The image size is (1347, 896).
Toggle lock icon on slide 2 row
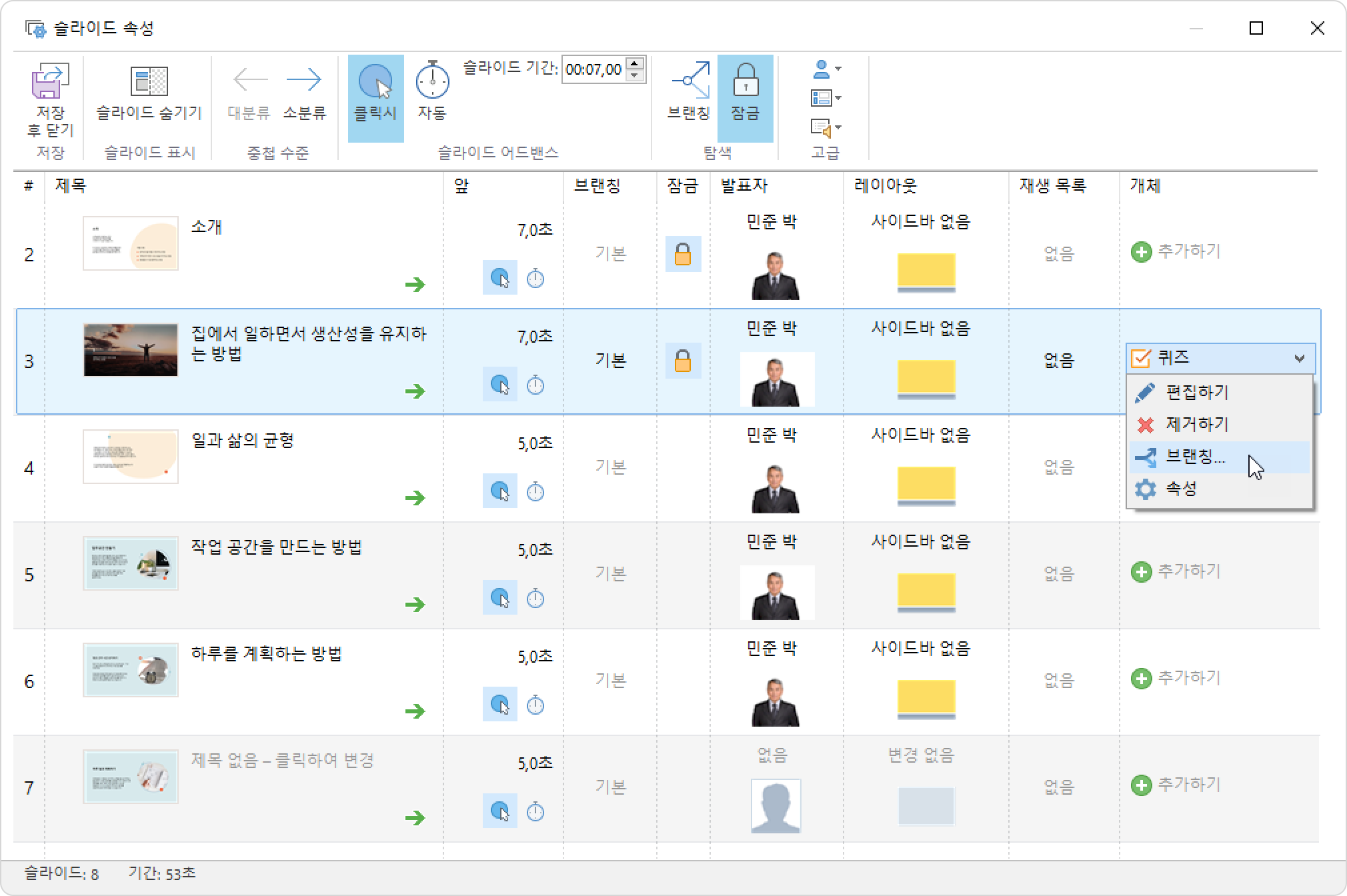point(683,254)
